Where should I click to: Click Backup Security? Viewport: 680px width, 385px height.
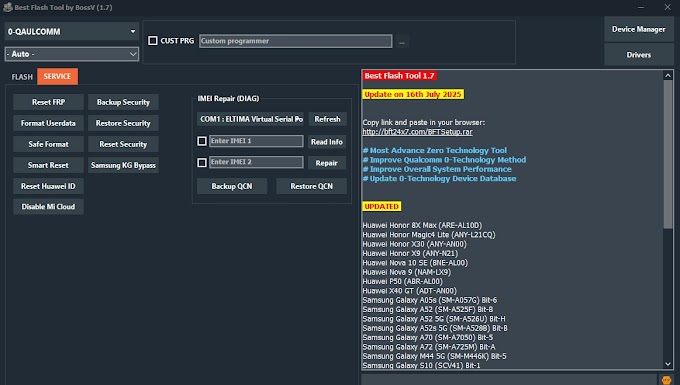tap(123, 102)
